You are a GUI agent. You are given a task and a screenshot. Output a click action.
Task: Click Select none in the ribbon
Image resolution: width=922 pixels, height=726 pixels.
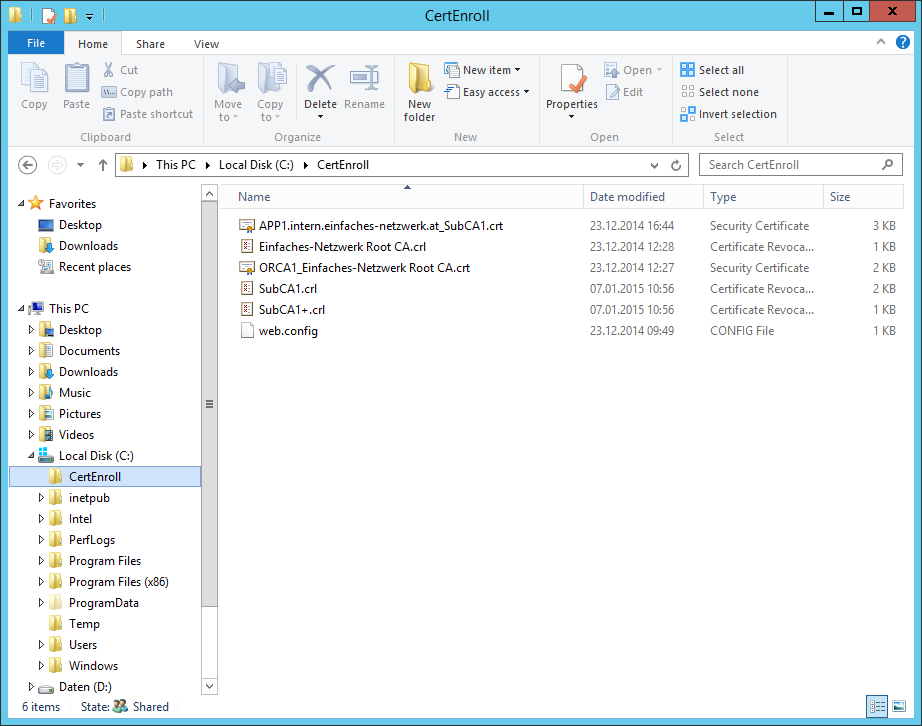[x=719, y=92]
